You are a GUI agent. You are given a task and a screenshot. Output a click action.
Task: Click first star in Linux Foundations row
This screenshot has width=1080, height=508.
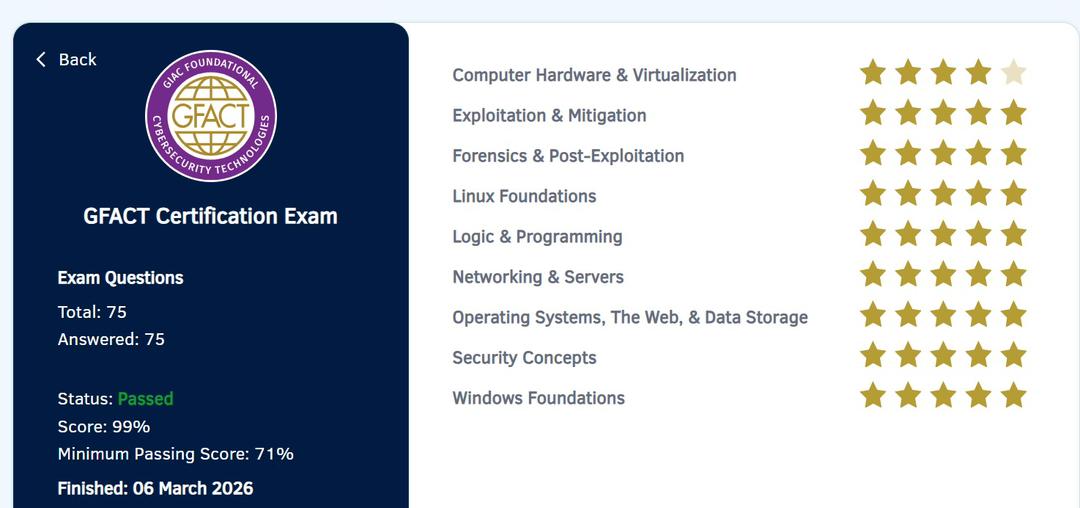[x=873, y=193]
